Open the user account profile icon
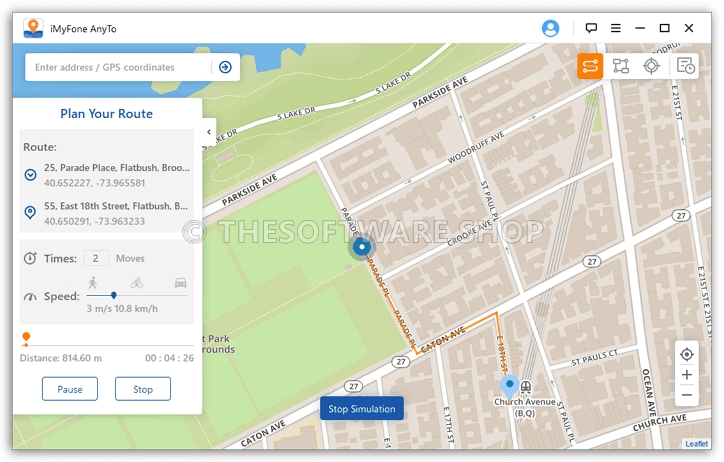The width and height of the screenshot is (724, 462). point(550,28)
